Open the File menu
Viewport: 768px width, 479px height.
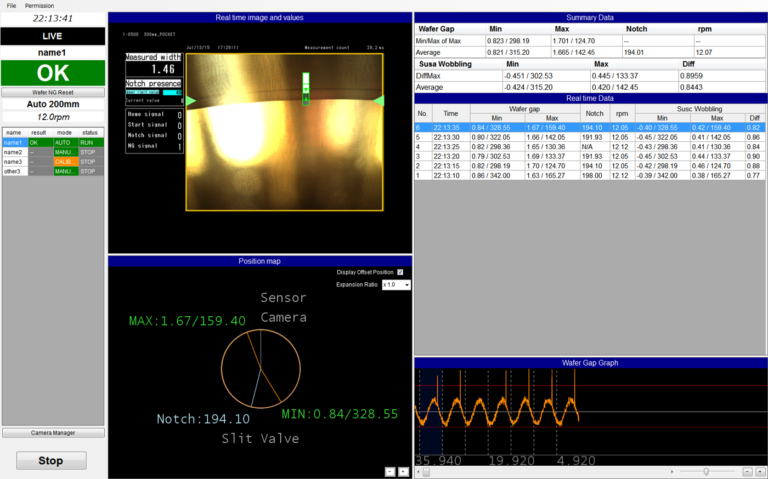(11, 5)
